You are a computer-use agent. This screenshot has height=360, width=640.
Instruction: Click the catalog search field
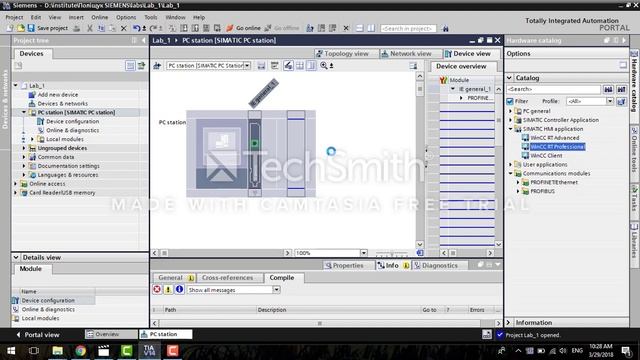tap(553, 89)
